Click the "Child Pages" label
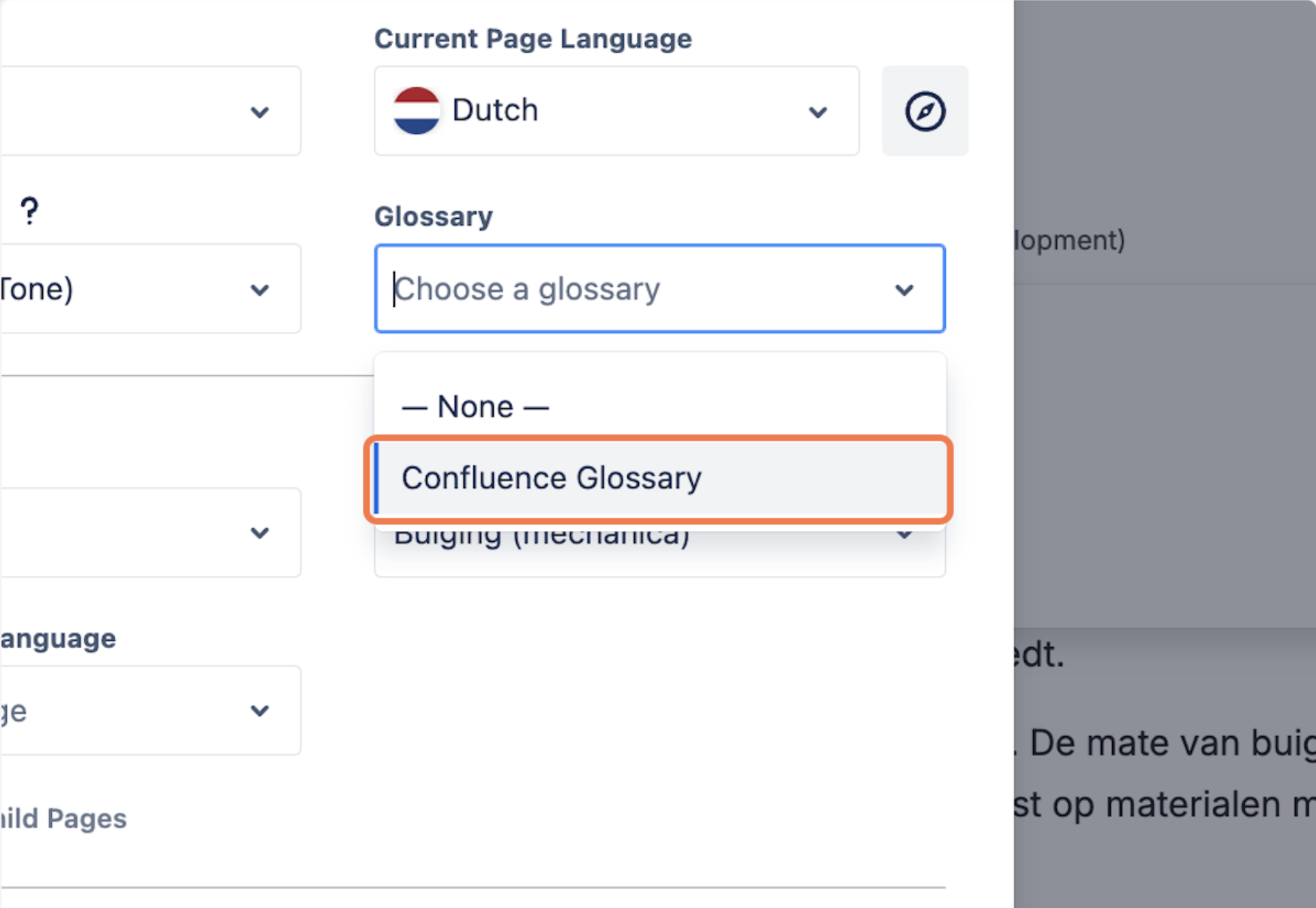 coord(63,819)
